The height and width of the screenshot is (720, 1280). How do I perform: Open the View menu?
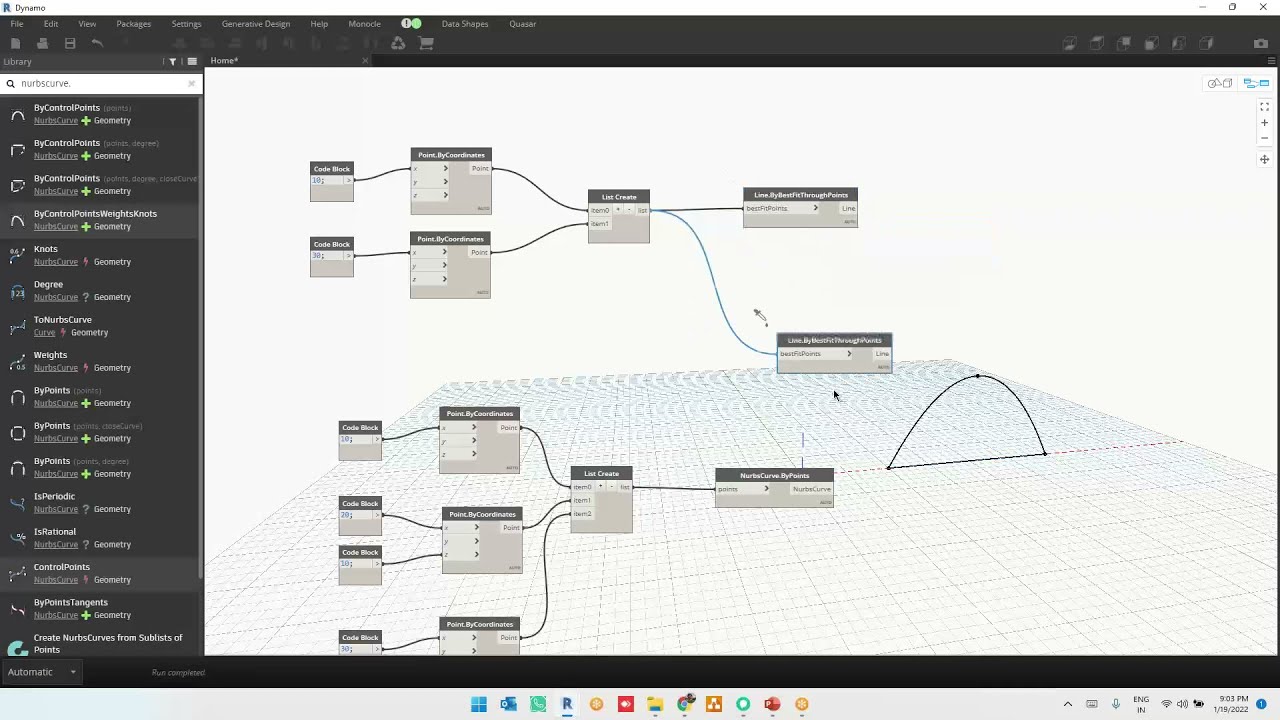pyautogui.click(x=87, y=23)
